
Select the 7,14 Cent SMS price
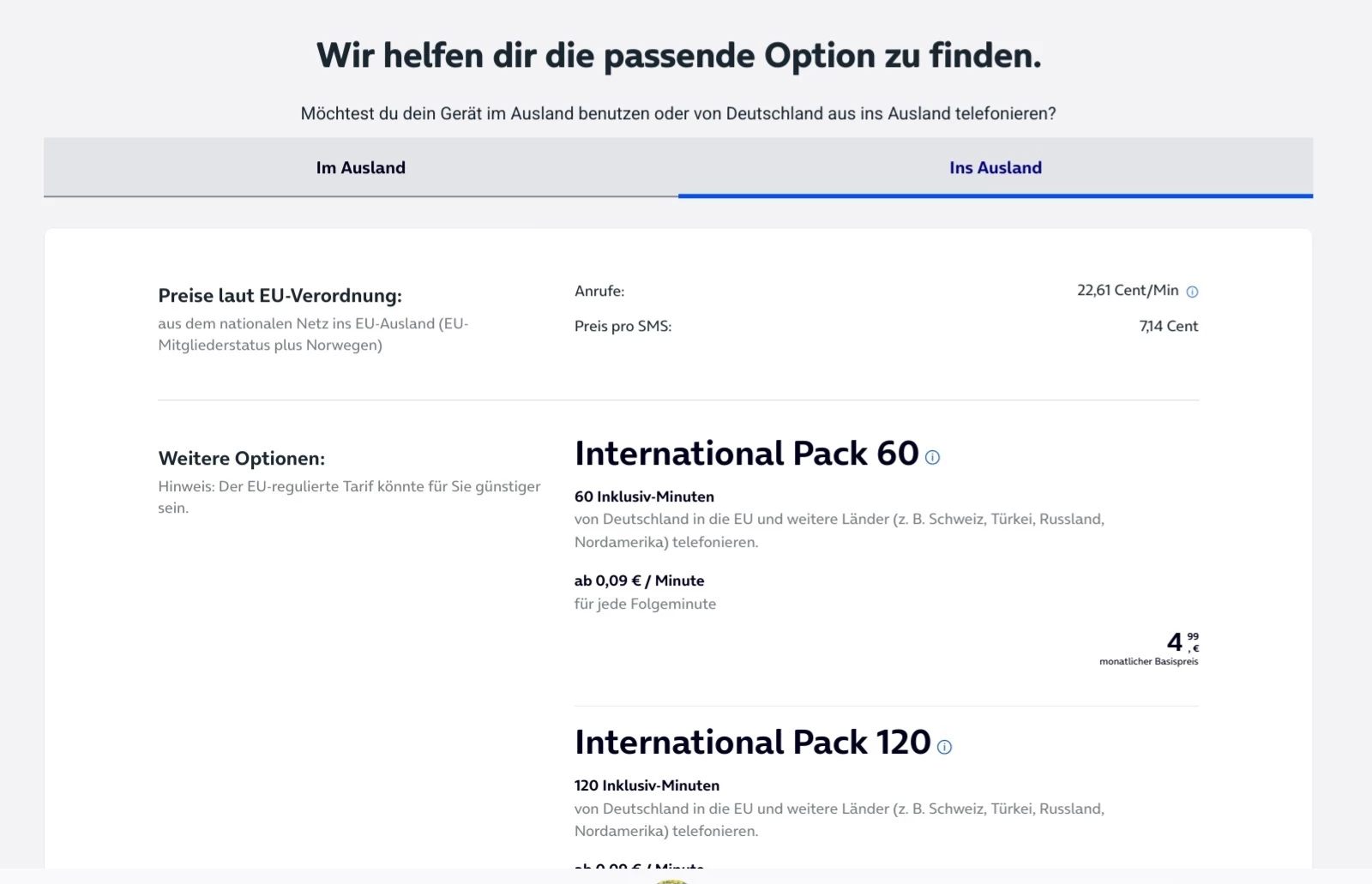pyautogui.click(x=1168, y=326)
